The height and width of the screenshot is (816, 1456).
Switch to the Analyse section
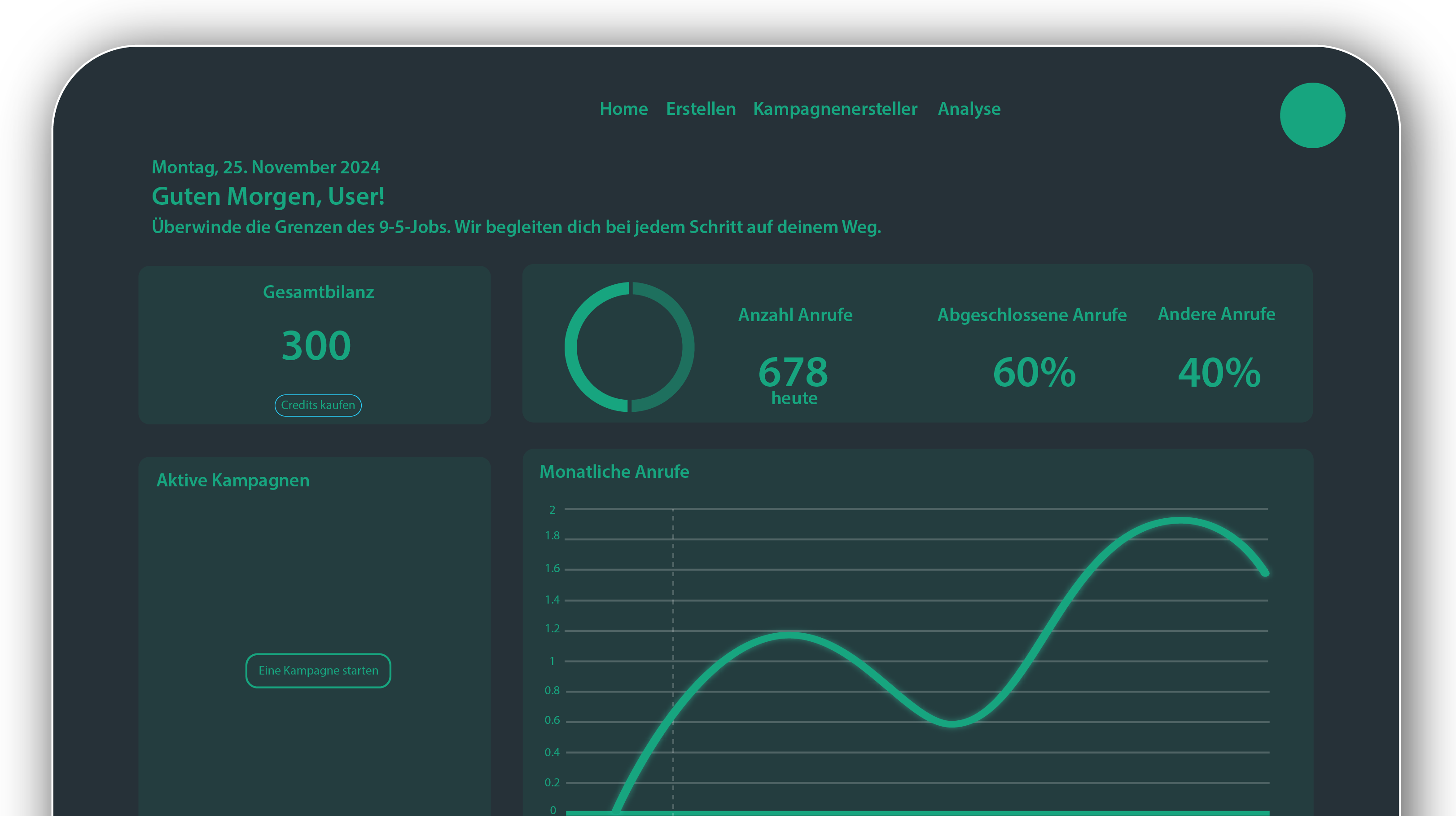pyautogui.click(x=969, y=109)
